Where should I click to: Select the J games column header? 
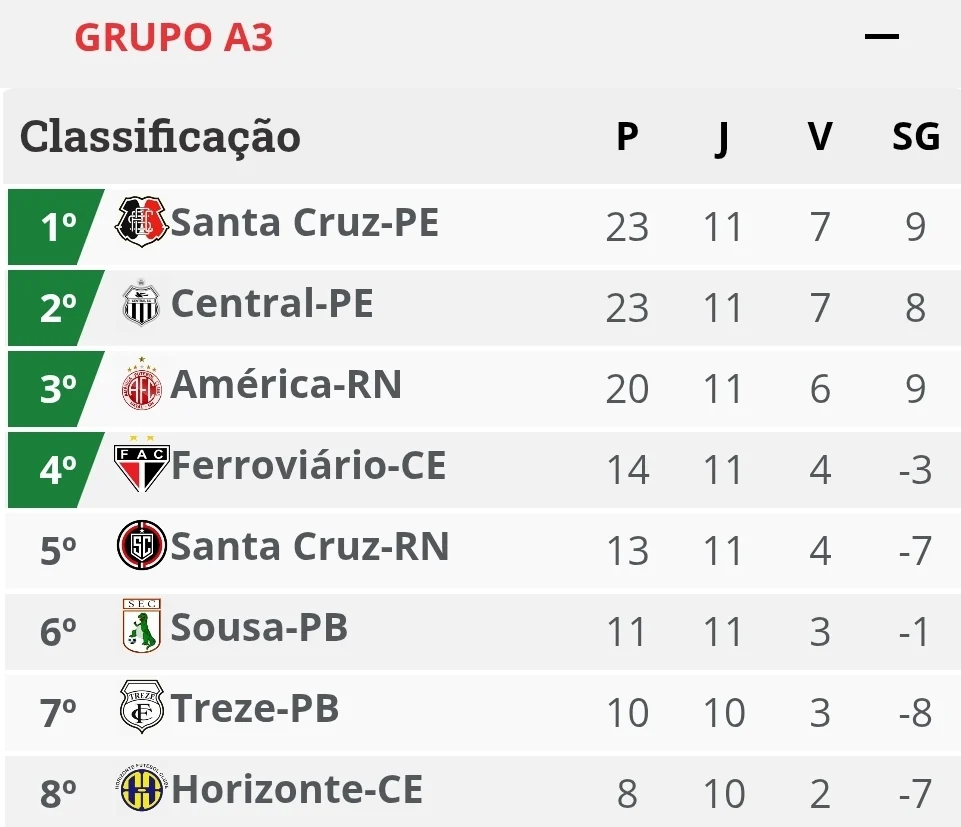(x=723, y=139)
